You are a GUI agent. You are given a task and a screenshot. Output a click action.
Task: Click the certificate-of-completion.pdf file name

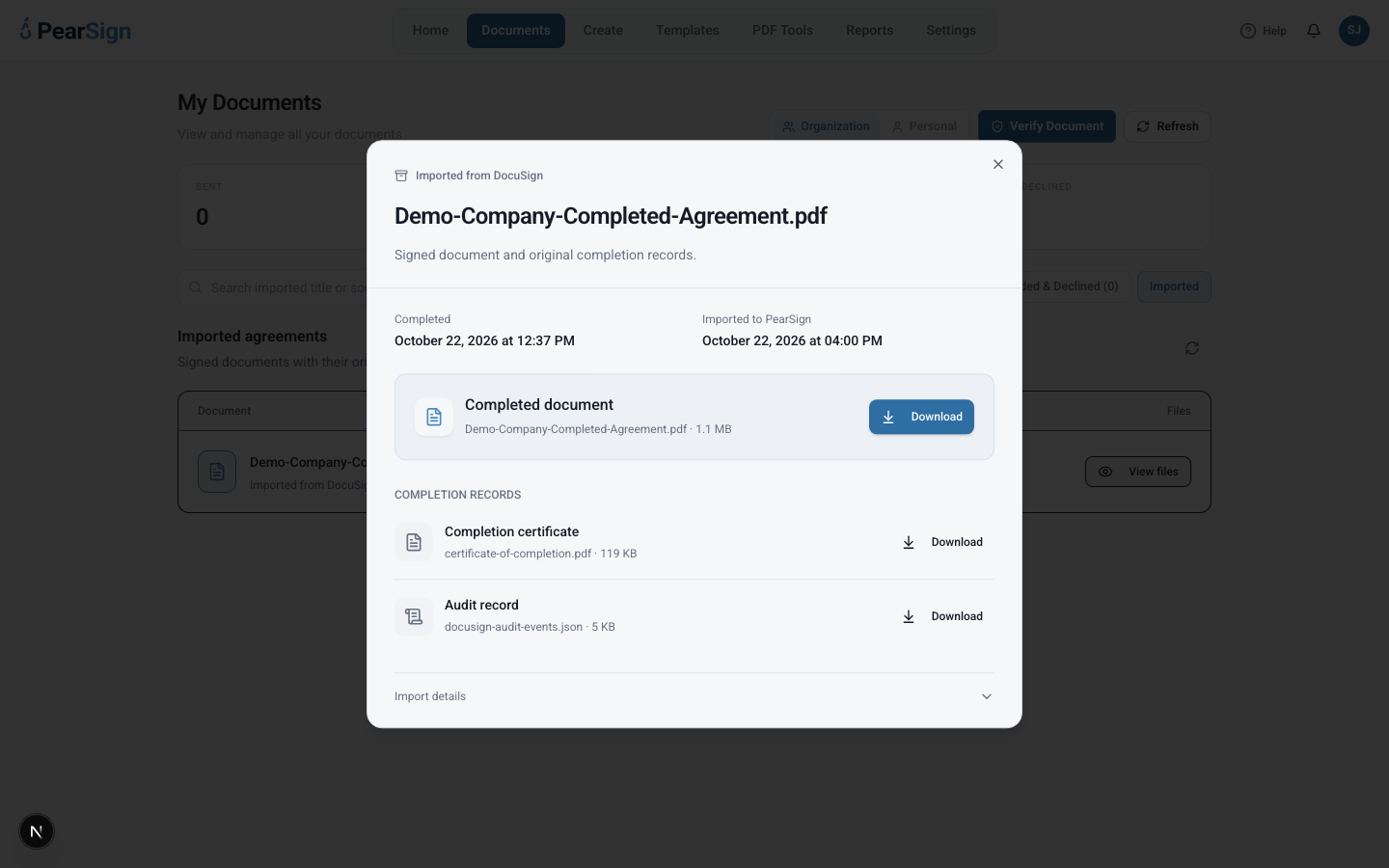click(518, 554)
